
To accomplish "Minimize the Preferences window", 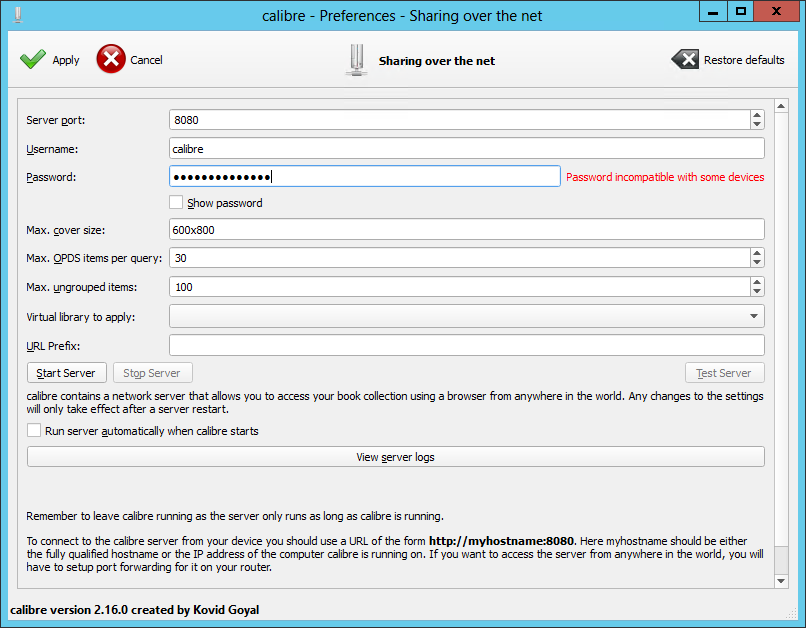I will 713,11.
